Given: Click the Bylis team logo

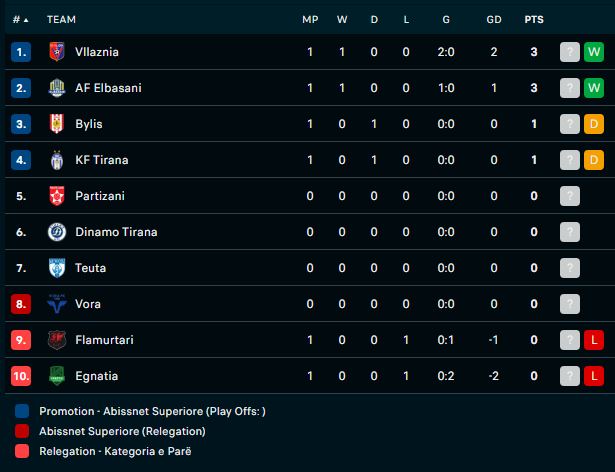Looking at the screenshot, I should 56,124.
